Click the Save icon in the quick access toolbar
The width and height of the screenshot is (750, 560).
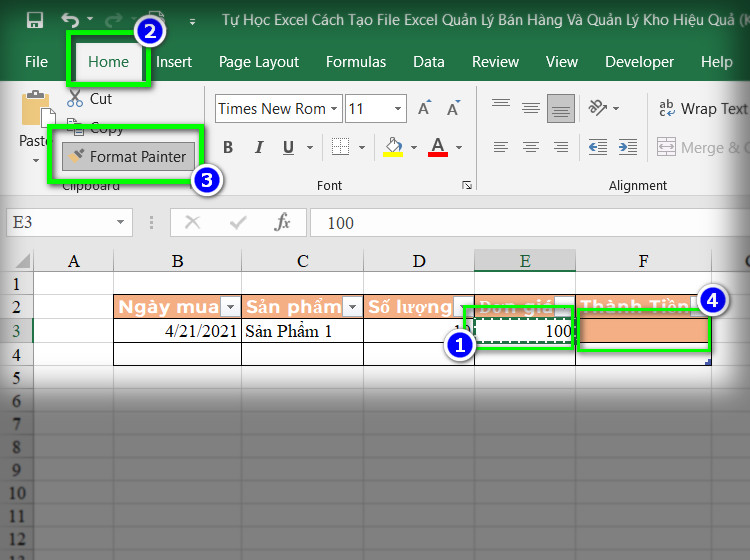click(x=34, y=20)
